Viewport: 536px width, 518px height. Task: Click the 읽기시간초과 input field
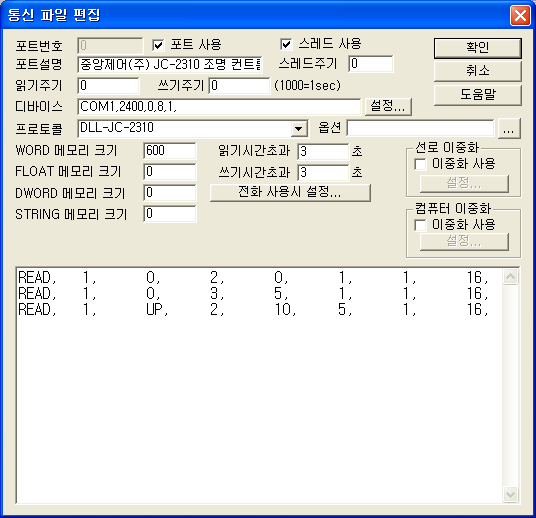(323, 151)
